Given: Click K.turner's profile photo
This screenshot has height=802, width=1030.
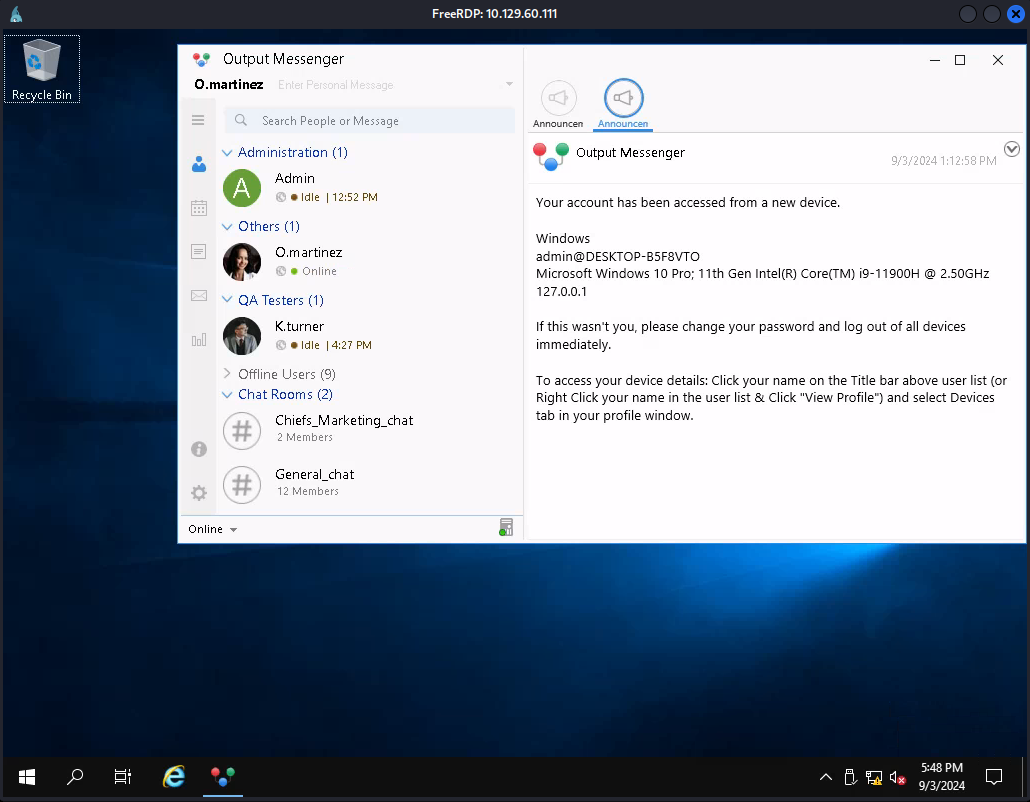Looking at the screenshot, I should coord(242,336).
